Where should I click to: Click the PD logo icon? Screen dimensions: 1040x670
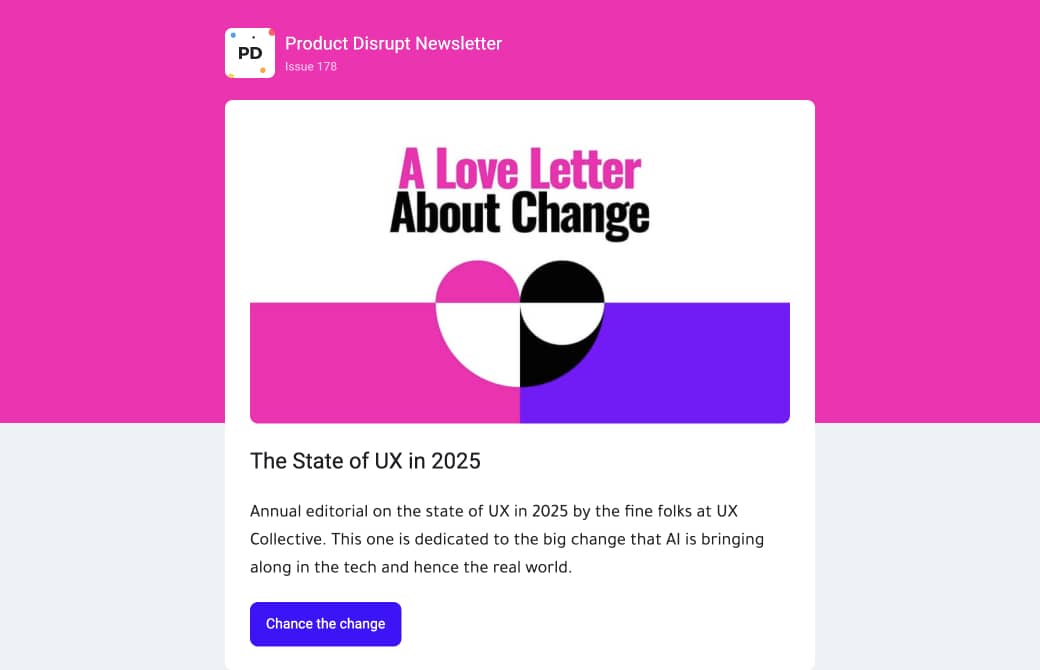(x=249, y=53)
